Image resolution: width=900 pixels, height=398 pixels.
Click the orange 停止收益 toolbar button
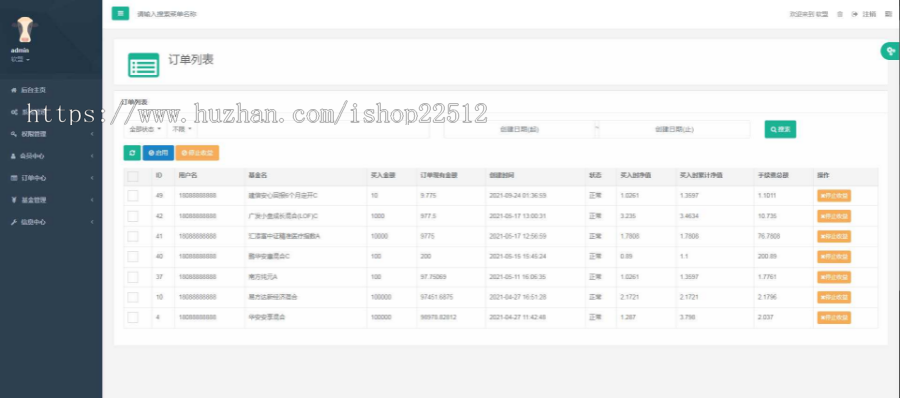click(197, 153)
